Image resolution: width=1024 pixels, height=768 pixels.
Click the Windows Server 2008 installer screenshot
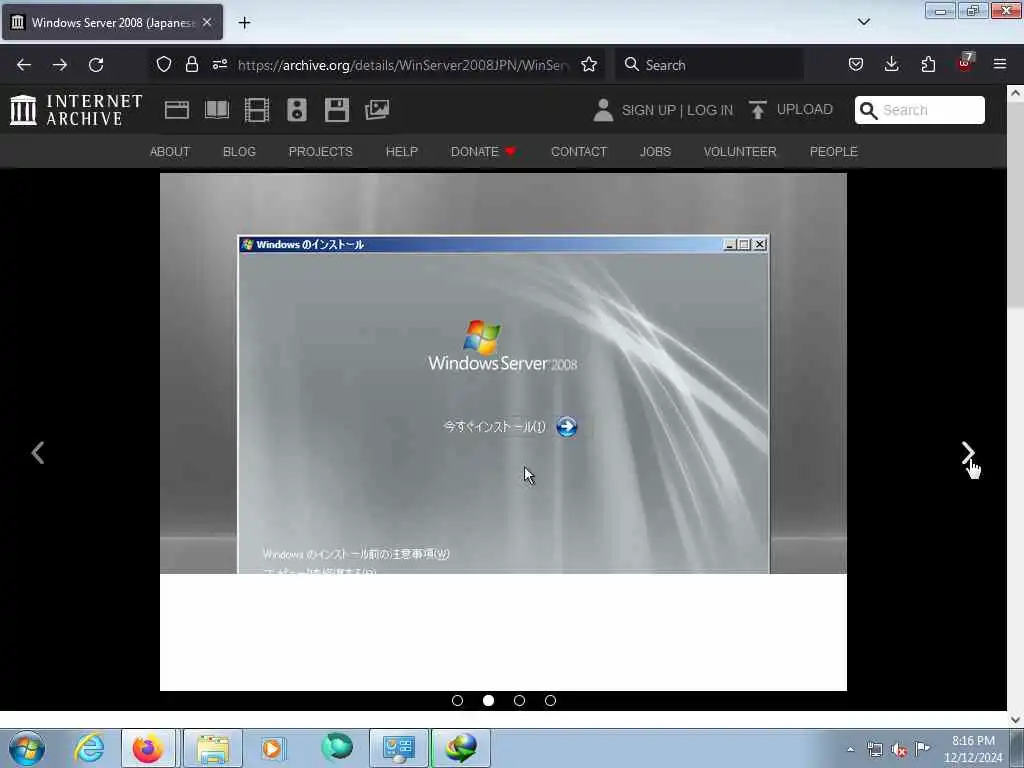tap(503, 373)
